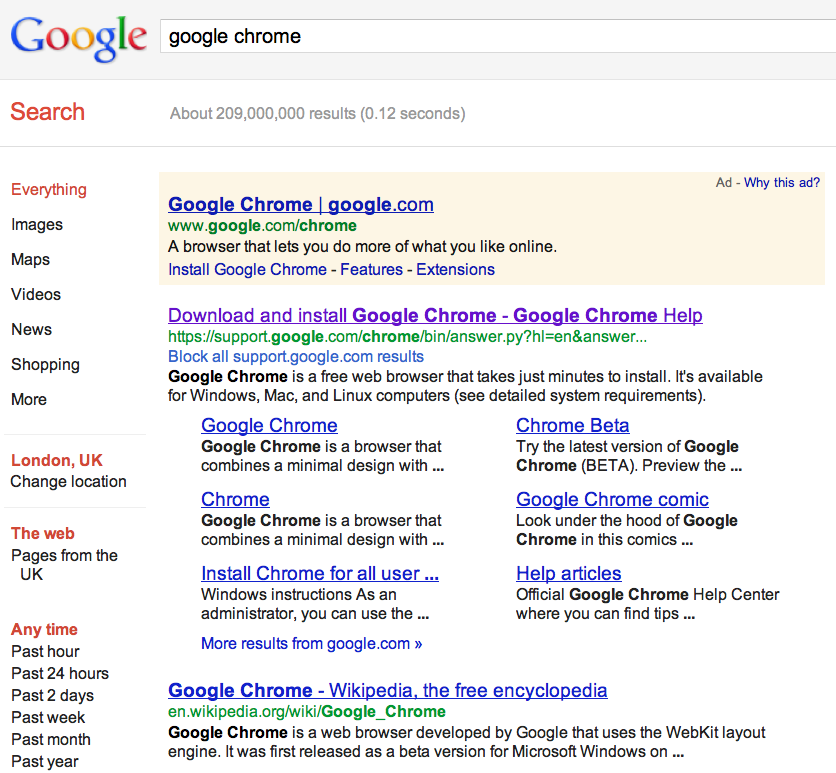Open the Google Chrome | google.com ad title
This screenshot has width=836, height=773.
301,205
